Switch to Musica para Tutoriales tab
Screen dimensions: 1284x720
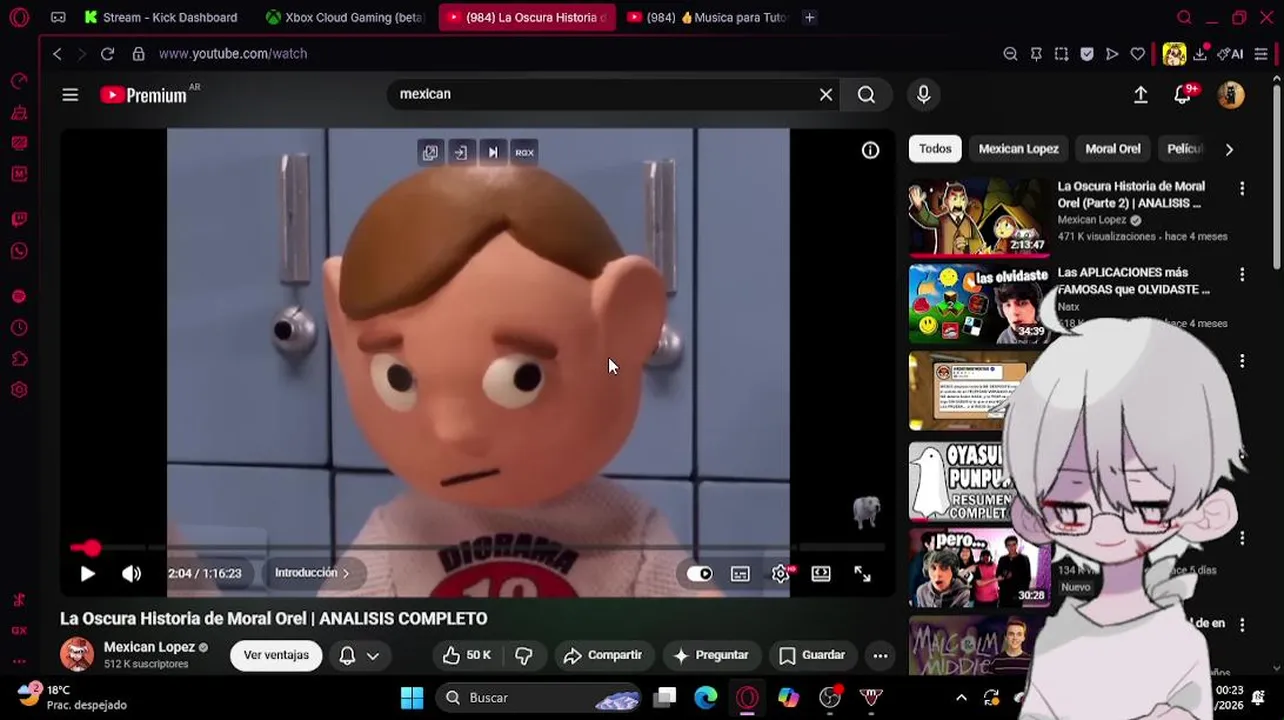(x=707, y=17)
